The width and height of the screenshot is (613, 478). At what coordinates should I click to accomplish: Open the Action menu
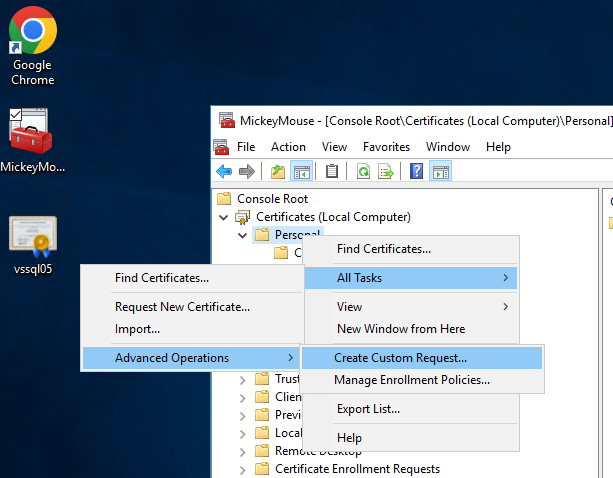coord(288,147)
